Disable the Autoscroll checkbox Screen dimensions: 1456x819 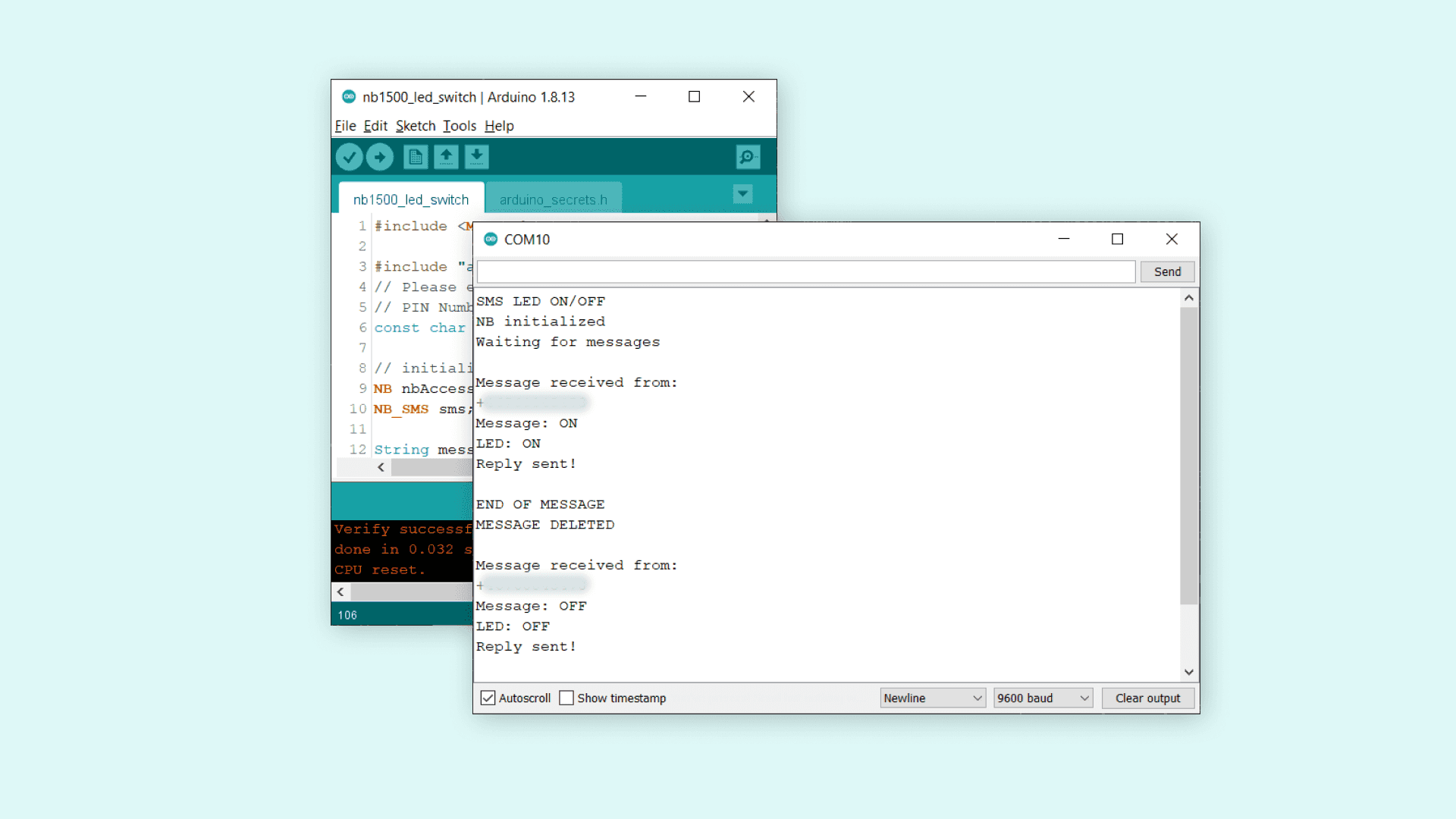tap(488, 698)
